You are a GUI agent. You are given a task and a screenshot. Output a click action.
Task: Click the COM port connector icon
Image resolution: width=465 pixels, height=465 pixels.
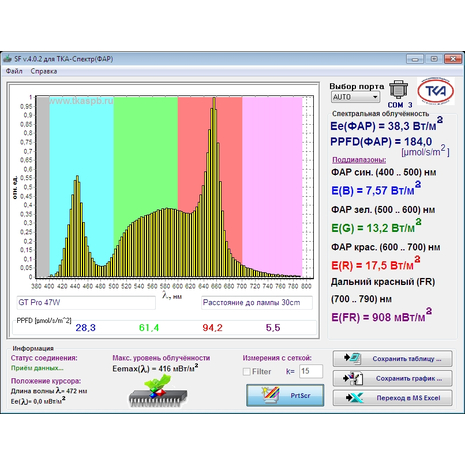(399, 89)
